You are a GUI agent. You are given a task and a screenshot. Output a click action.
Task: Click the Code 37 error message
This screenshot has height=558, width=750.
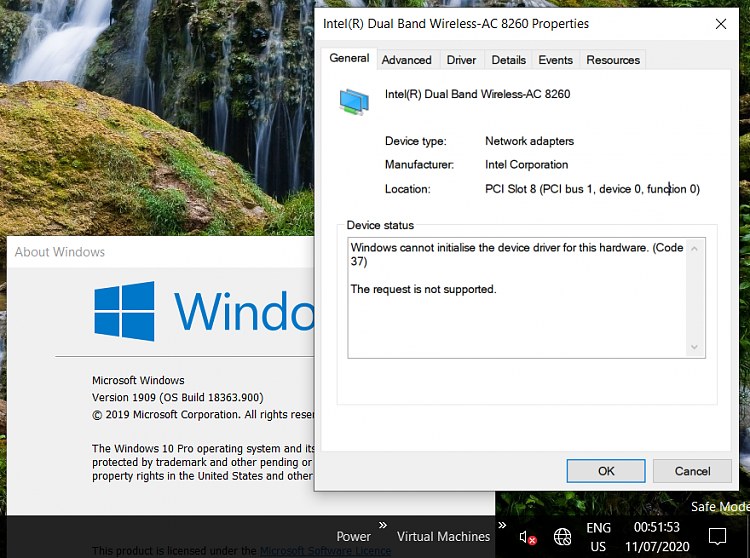517,254
